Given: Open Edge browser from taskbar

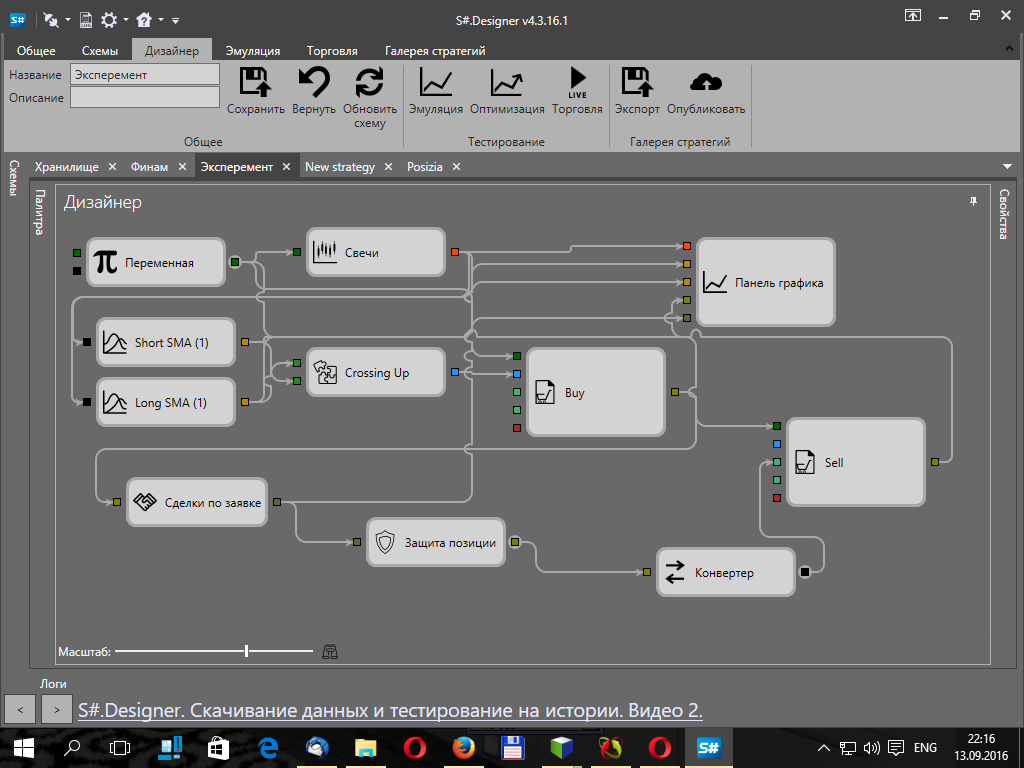Looking at the screenshot, I should pos(268,748).
